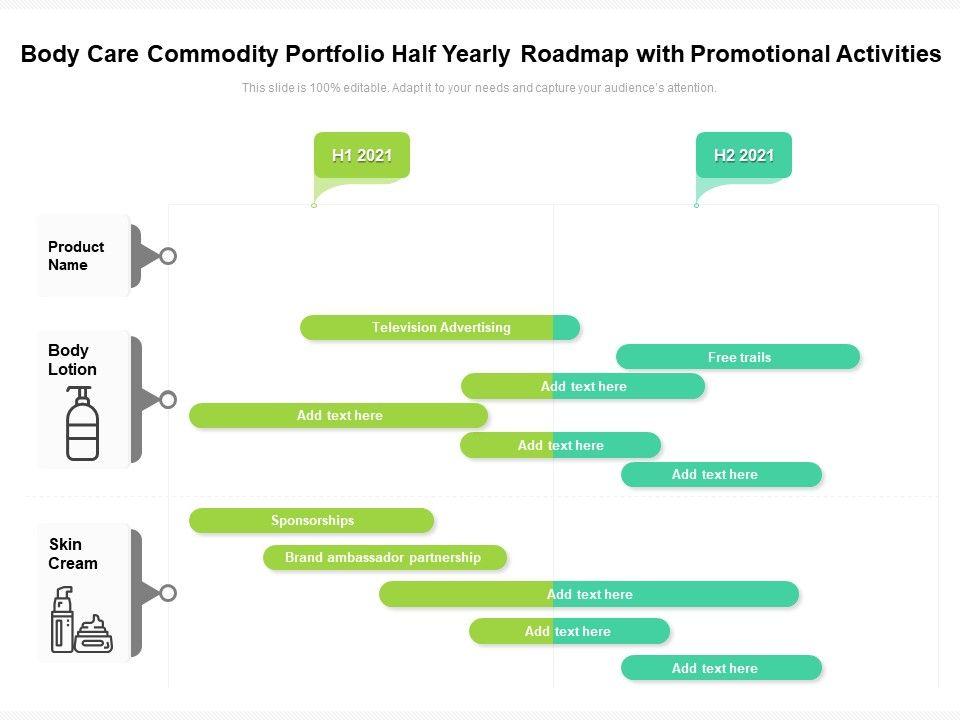Select the H1 2021 callout marker
Screen dimensions: 960x720
tap(362, 155)
